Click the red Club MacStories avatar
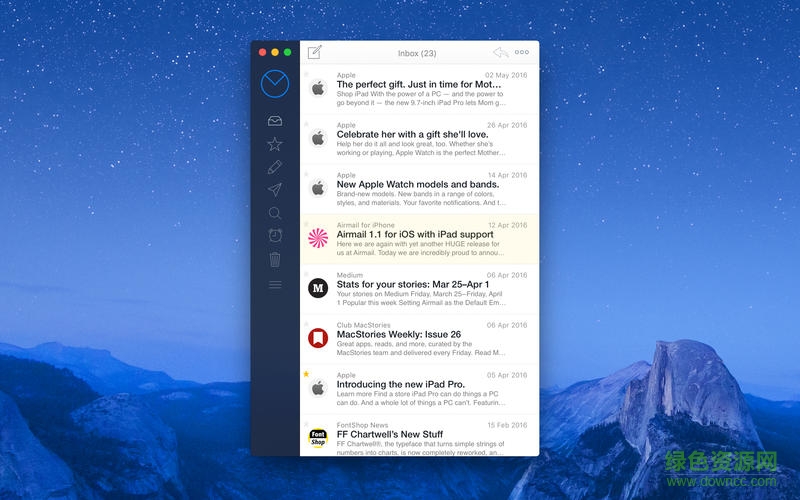The height and width of the screenshot is (500, 800). [318, 338]
